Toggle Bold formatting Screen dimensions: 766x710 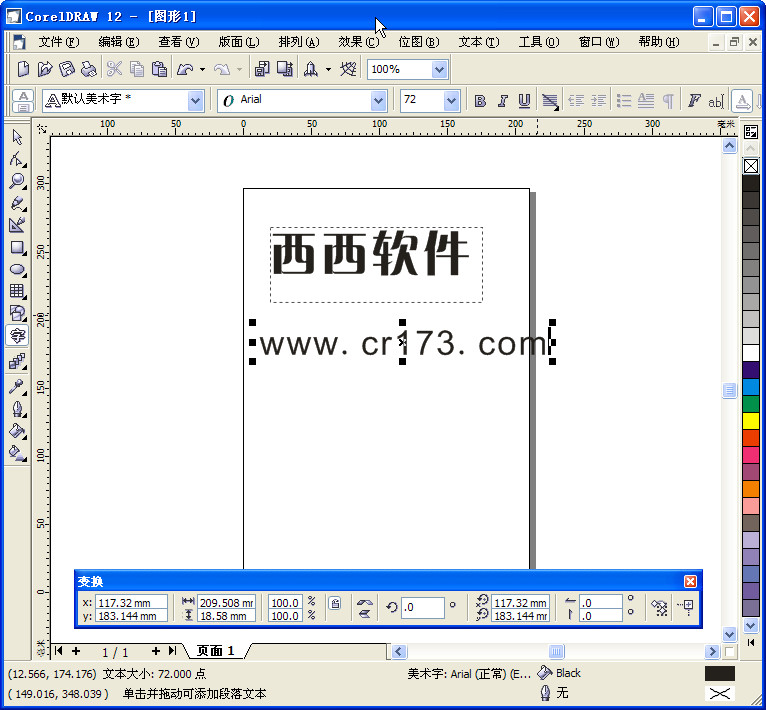pos(480,101)
